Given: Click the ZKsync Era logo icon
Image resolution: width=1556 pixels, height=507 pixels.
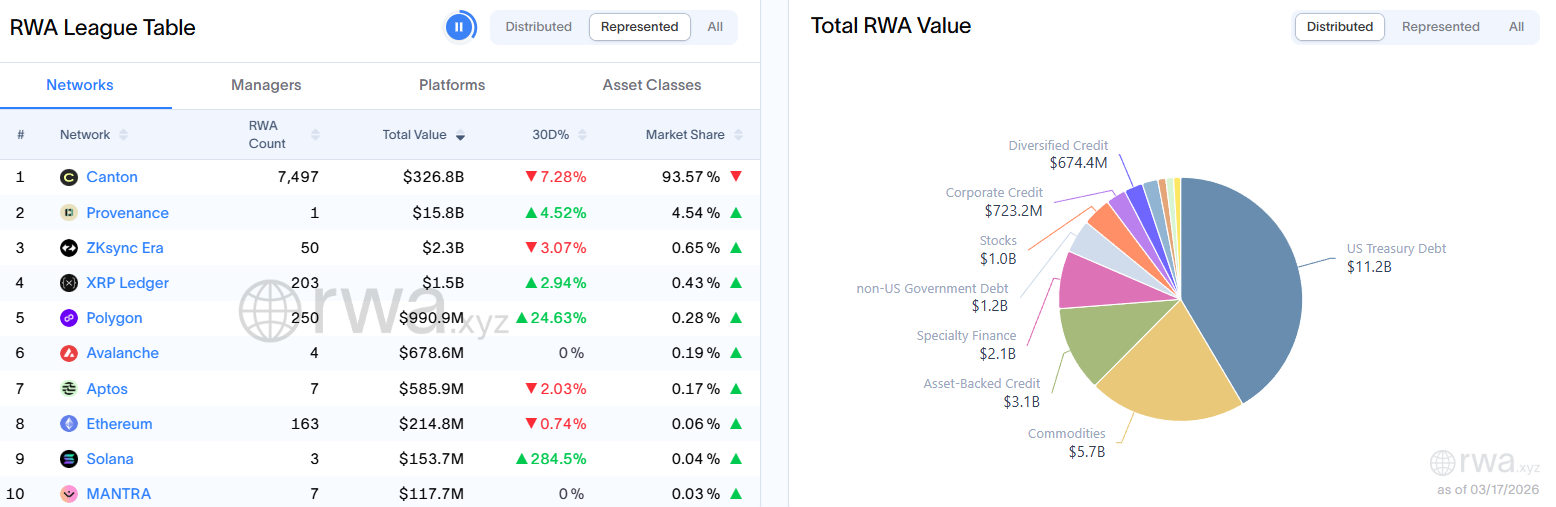Looking at the screenshot, I should pyautogui.click(x=69, y=248).
